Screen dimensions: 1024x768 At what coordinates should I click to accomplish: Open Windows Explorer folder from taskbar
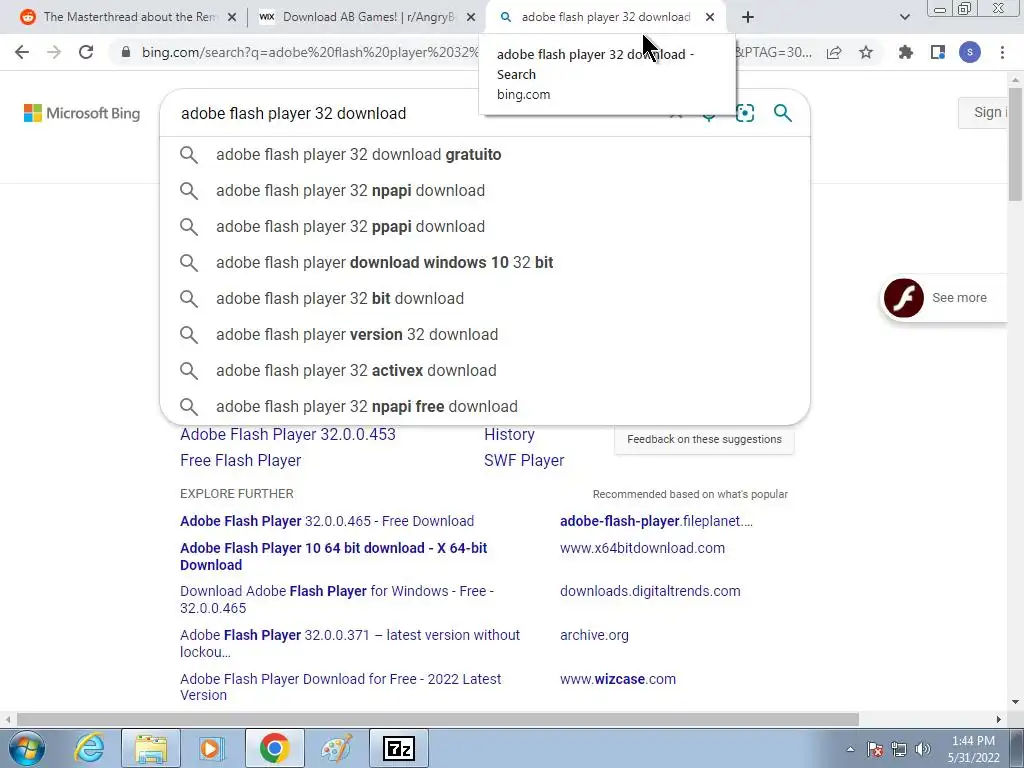(151, 748)
